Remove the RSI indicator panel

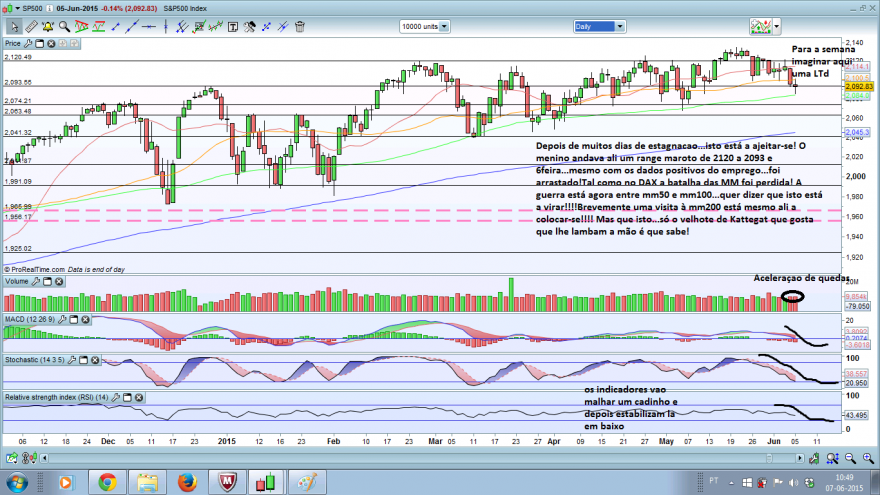point(139,397)
